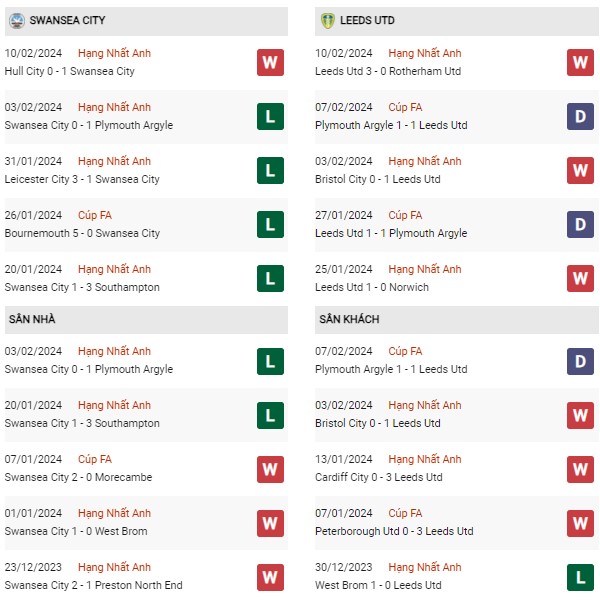Click the Leeds Utd club crest icon

[328, 20]
